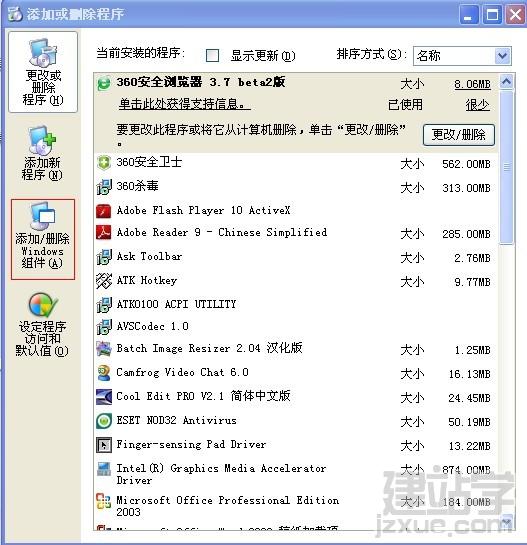Click the ATK Hotkey icon
527x545 pixels.
pyautogui.click(x=104, y=281)
